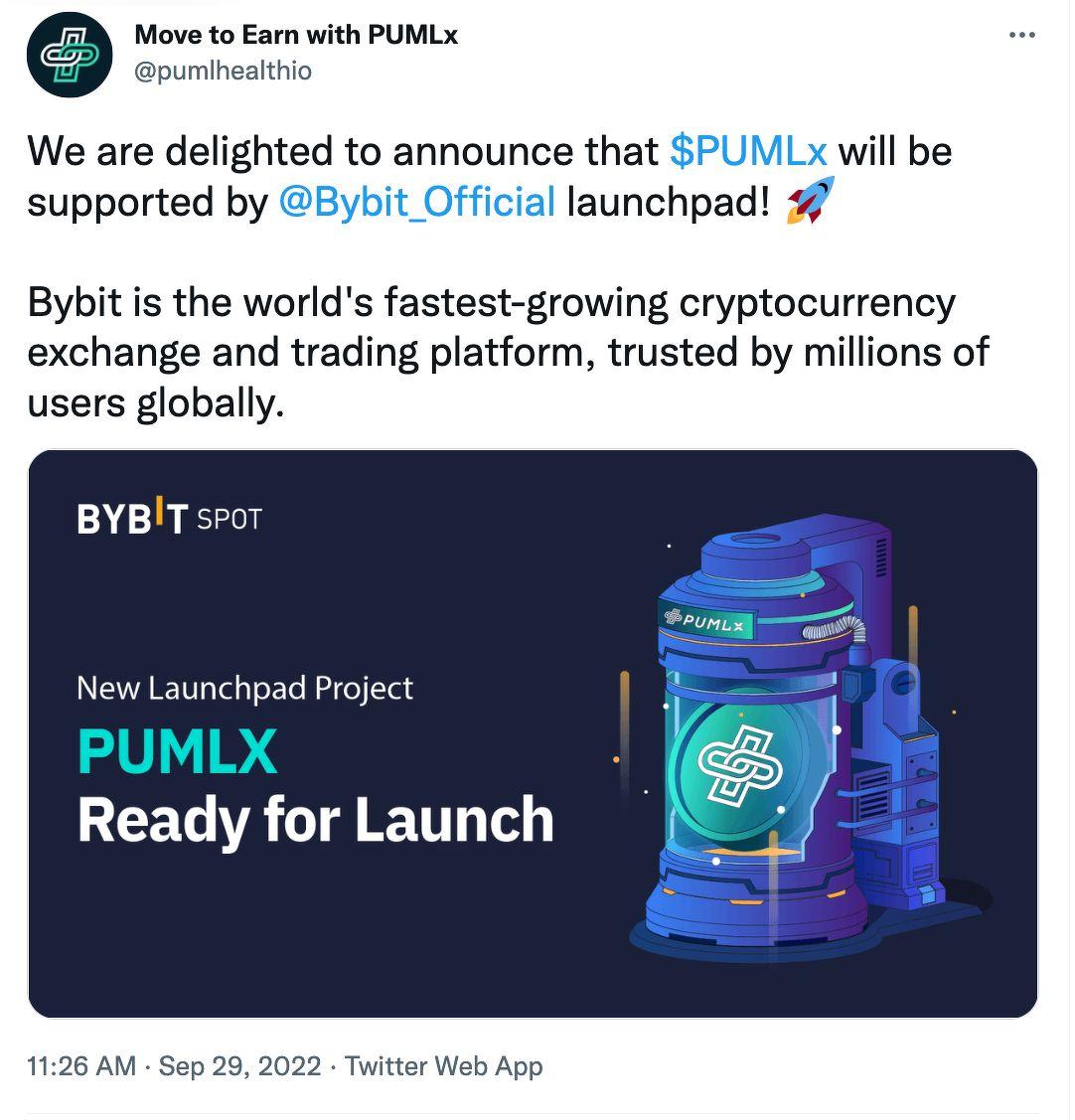Click the SPOT label beside Bybit logo
Screen dimensions: 1075x1120
(230, 519)
